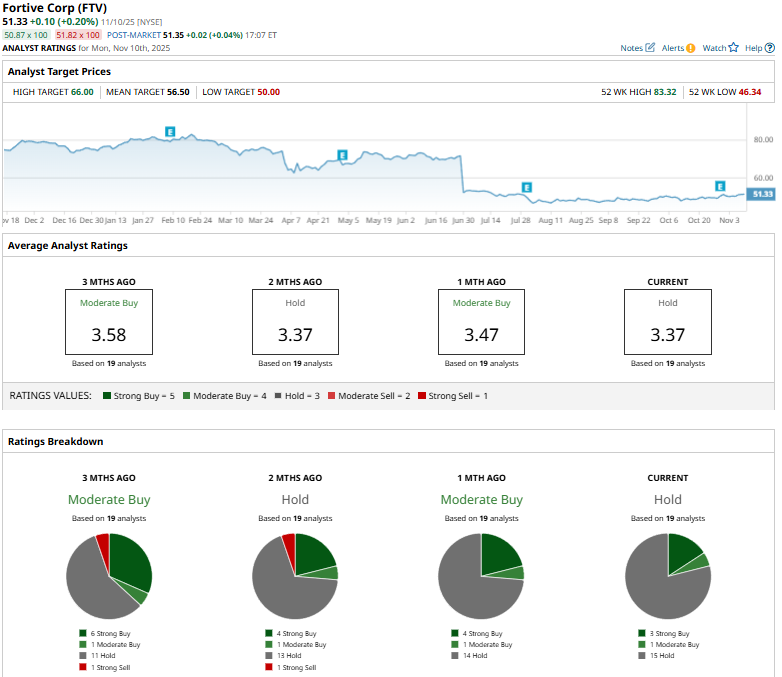The width and height of the screenshot is (782, 677).
Task: Click the CURRENT ratings pie chart
Action: (x=668, y=576)
